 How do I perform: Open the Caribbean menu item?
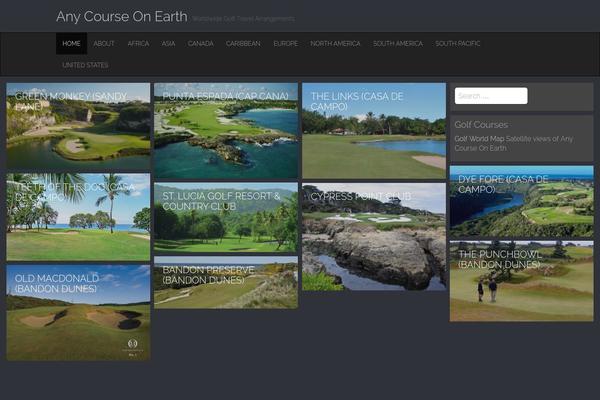click(243, 44)
